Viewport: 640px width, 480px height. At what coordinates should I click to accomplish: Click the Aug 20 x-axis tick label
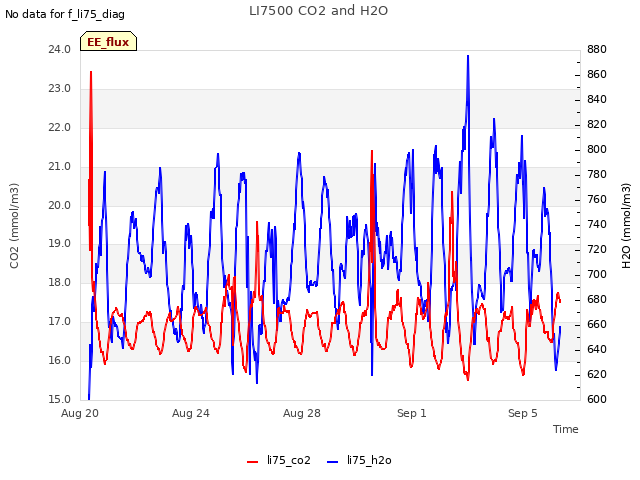pyautogui.click(x=80, y=413)
